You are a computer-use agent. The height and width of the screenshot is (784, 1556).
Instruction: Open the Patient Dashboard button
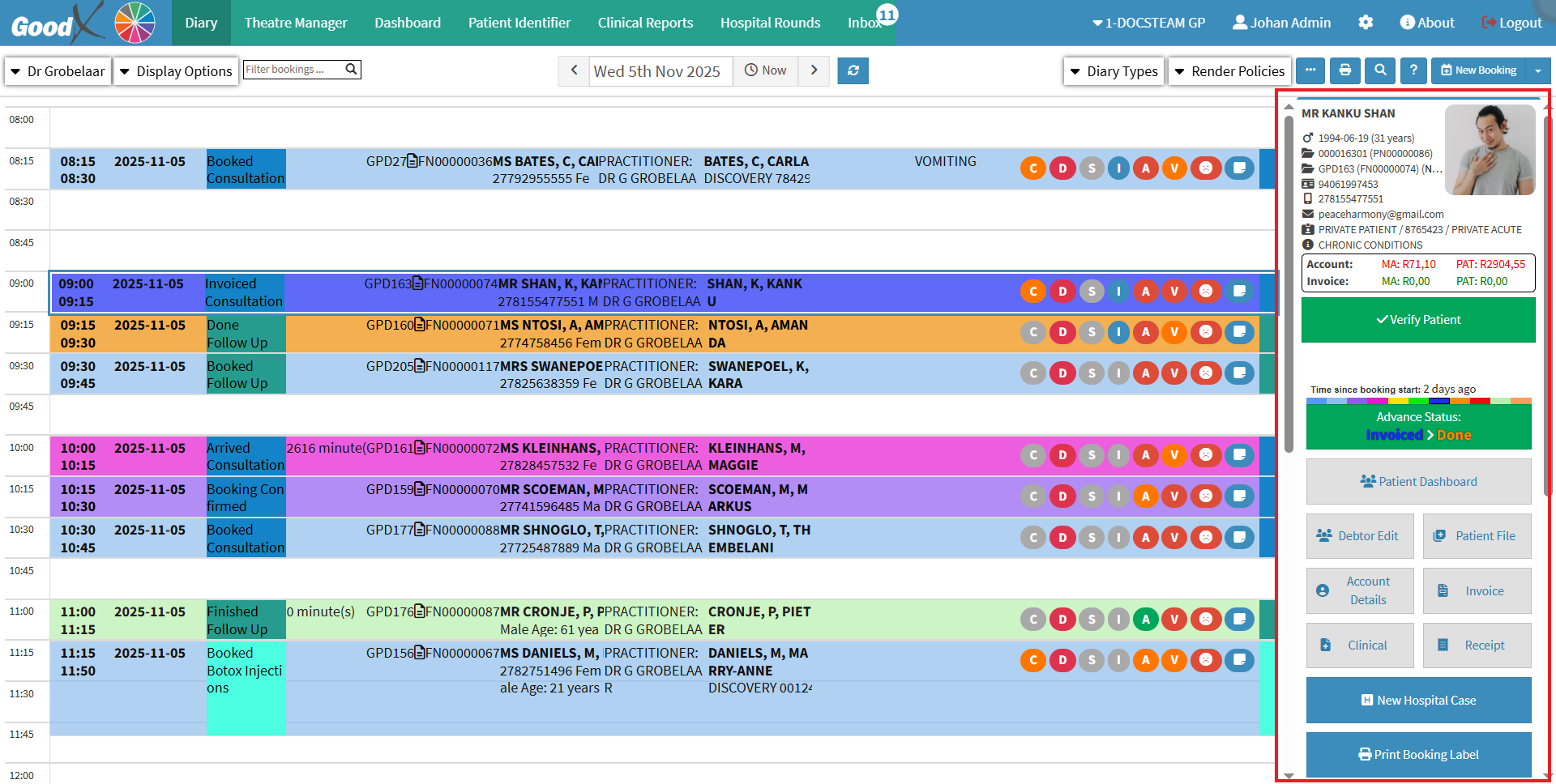click(x=1418, y=482)
